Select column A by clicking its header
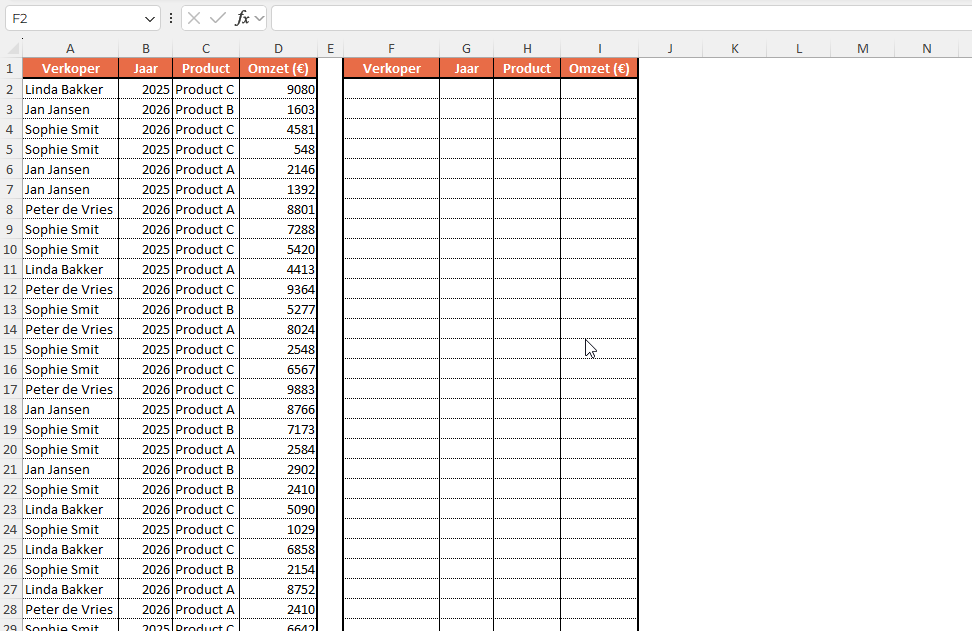The width and height of the screenshot is (972, 631). (70, 48)
